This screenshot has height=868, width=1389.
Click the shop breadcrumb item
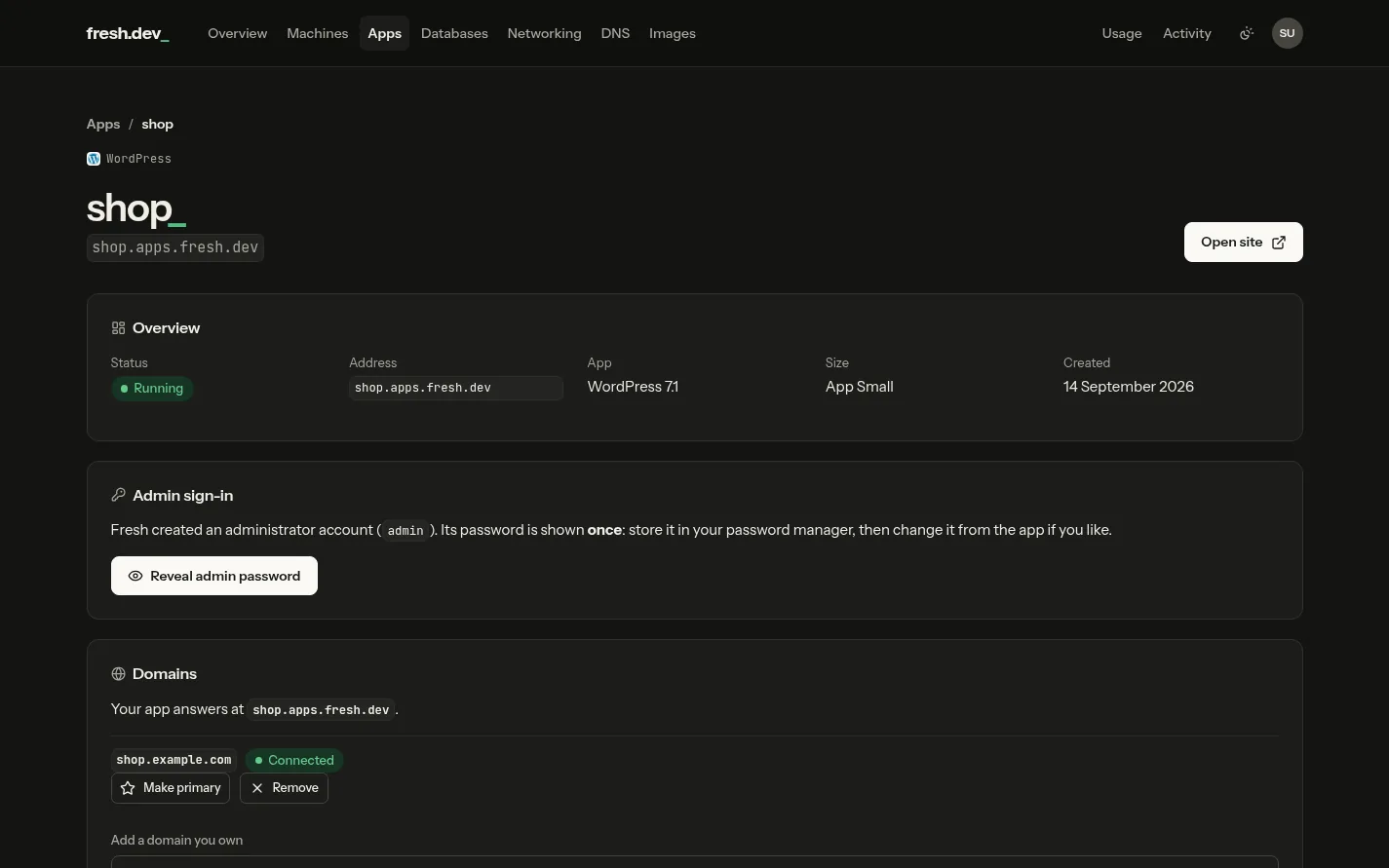(157, 124)
